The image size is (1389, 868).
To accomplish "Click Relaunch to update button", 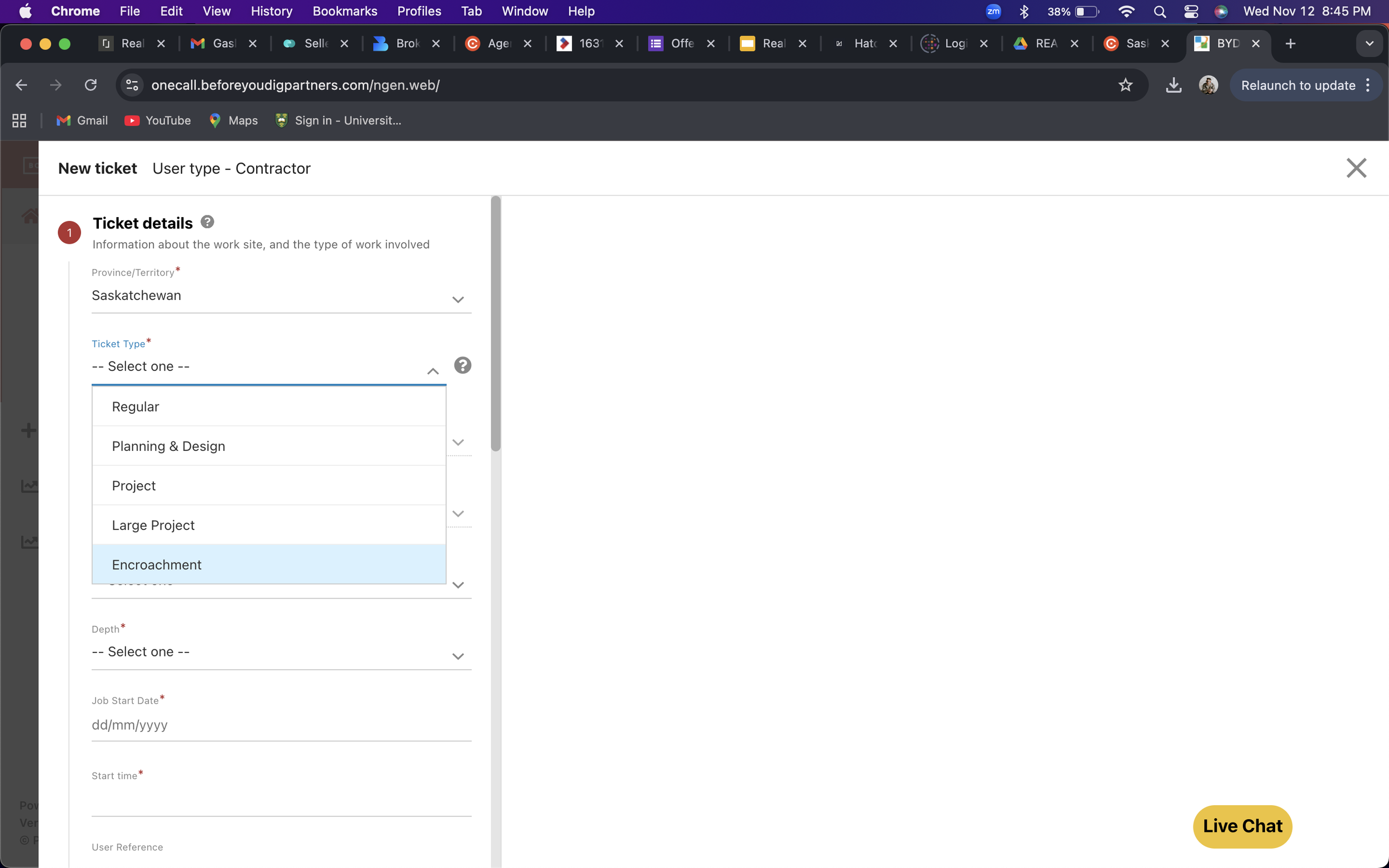I will pyautogui.click(x=1305, y=85).
